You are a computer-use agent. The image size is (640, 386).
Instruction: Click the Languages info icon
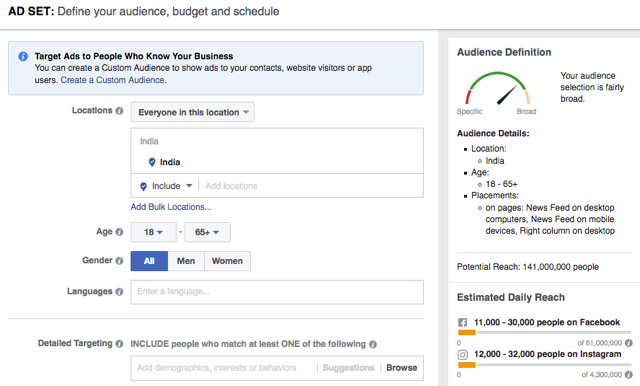click(119, 292)
